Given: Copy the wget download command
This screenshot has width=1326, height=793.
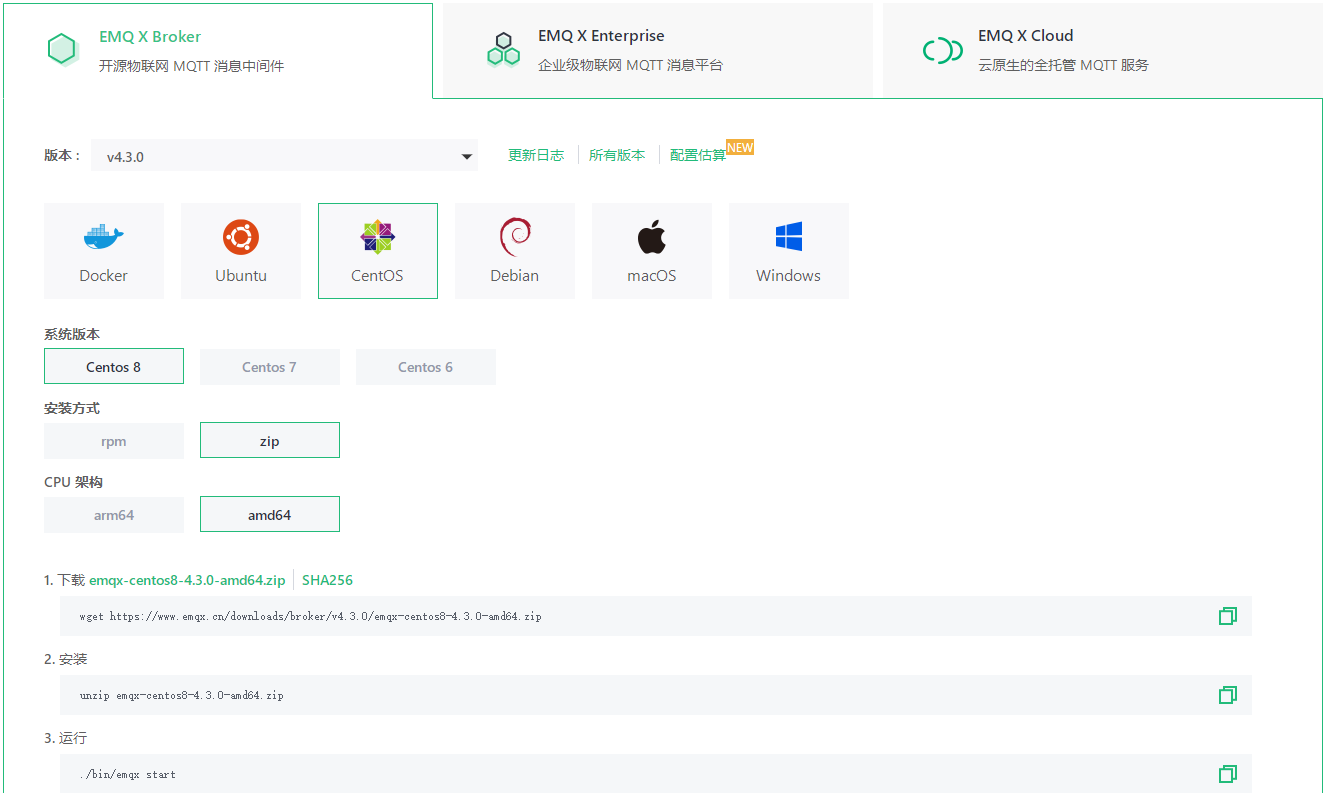Looking at the screenshot, I should tap(1228, 616).
